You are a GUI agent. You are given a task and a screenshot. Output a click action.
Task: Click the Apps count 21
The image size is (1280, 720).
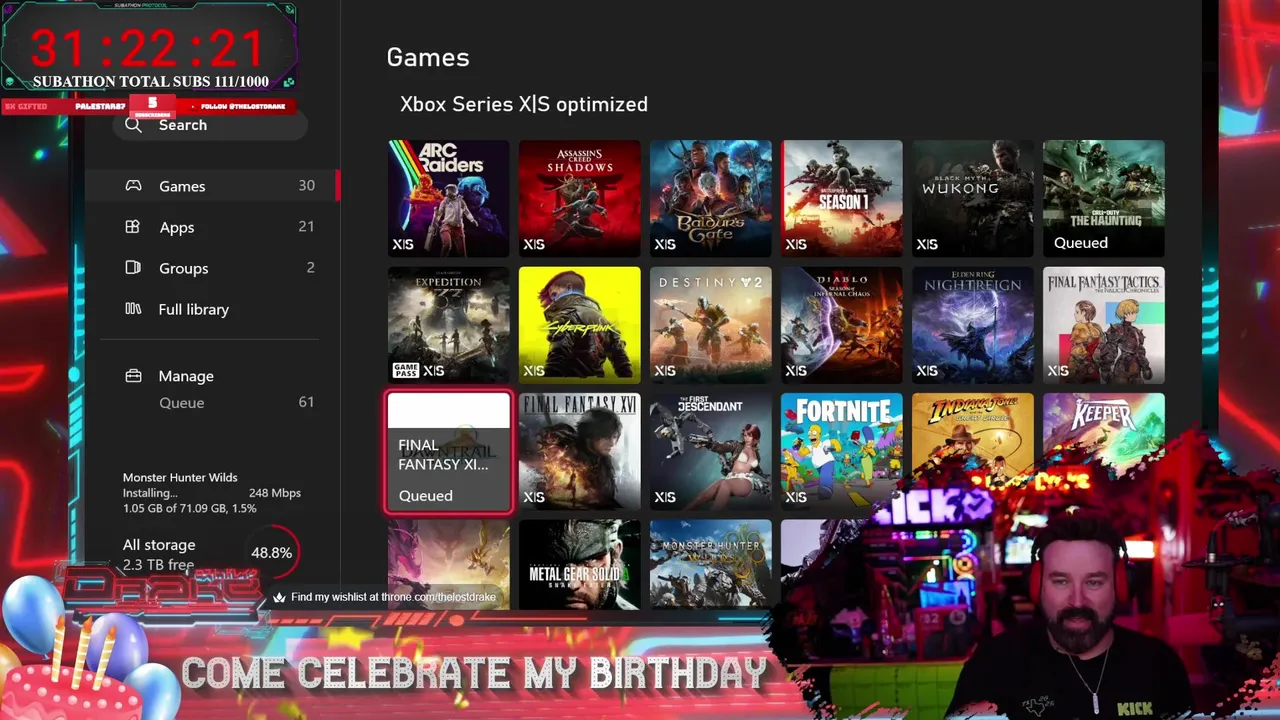point(306,226)
